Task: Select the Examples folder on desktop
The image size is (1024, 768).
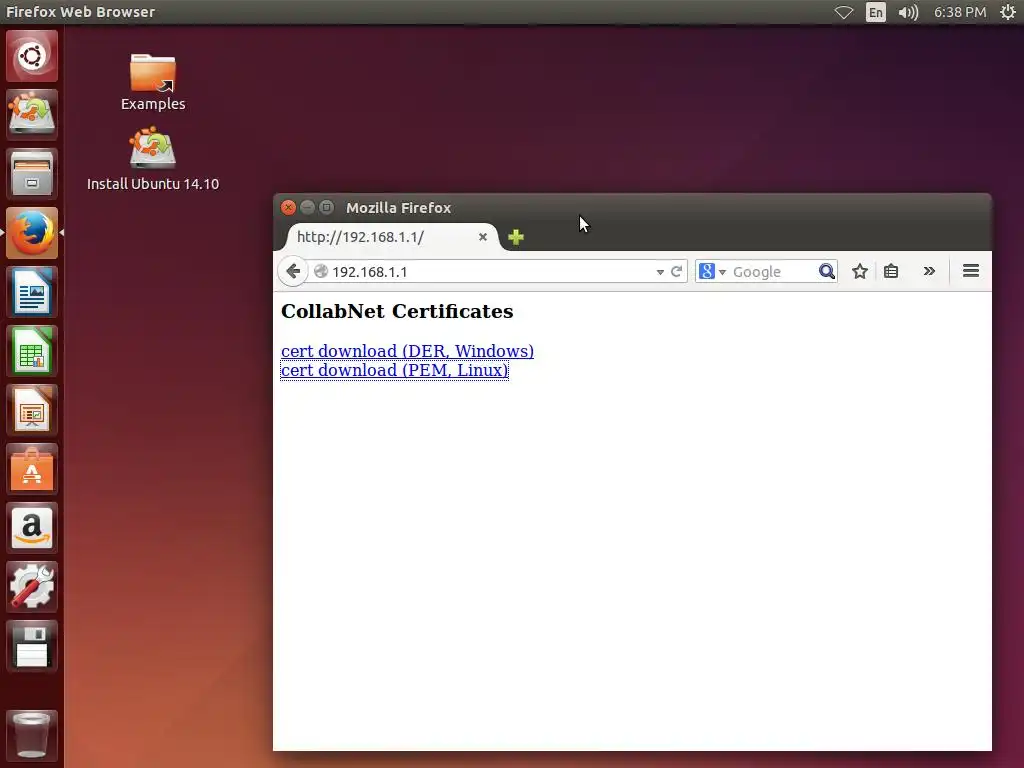Action: [153, 82]
